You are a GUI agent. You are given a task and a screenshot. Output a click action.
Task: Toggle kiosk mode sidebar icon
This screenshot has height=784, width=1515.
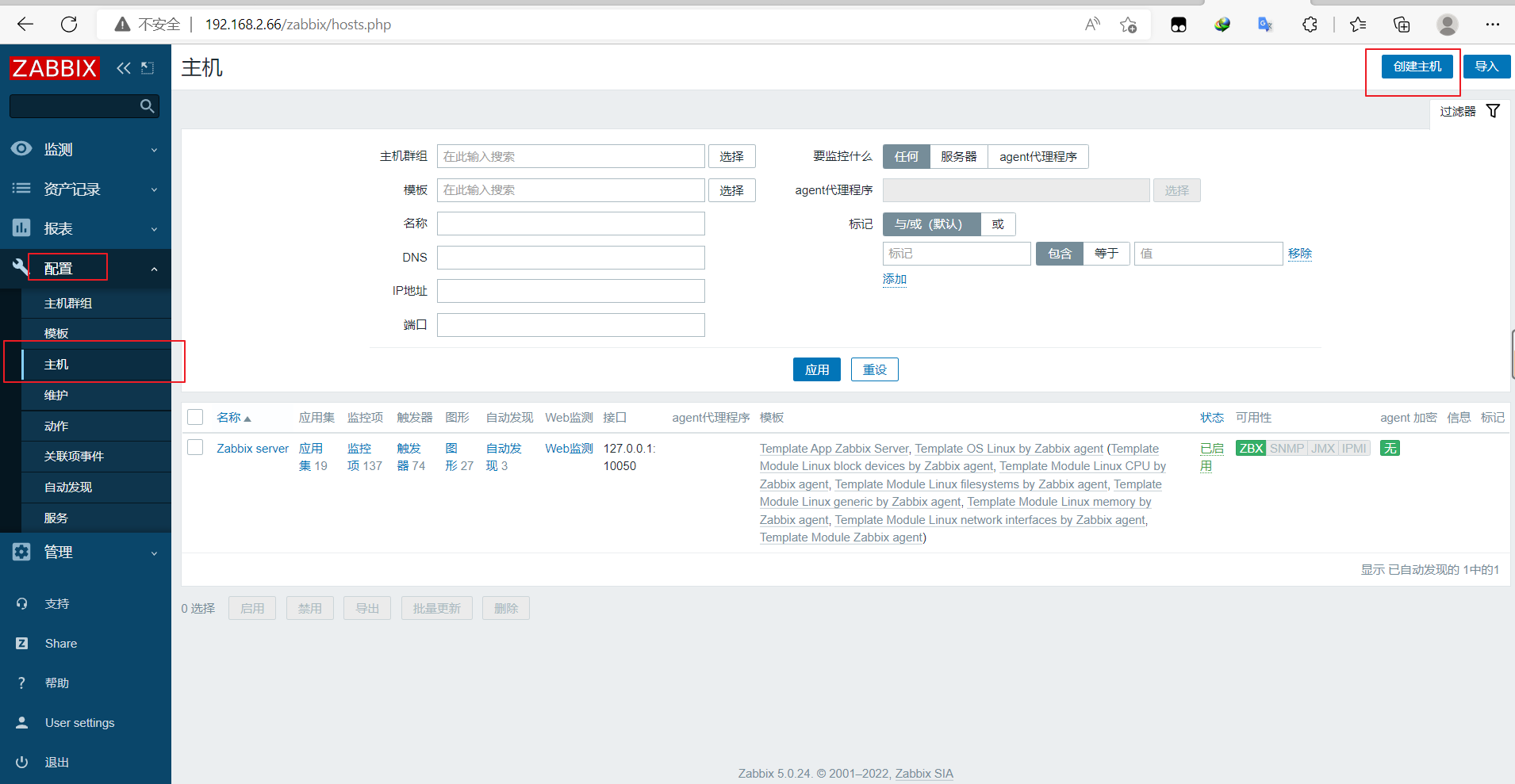click(148, 68)
